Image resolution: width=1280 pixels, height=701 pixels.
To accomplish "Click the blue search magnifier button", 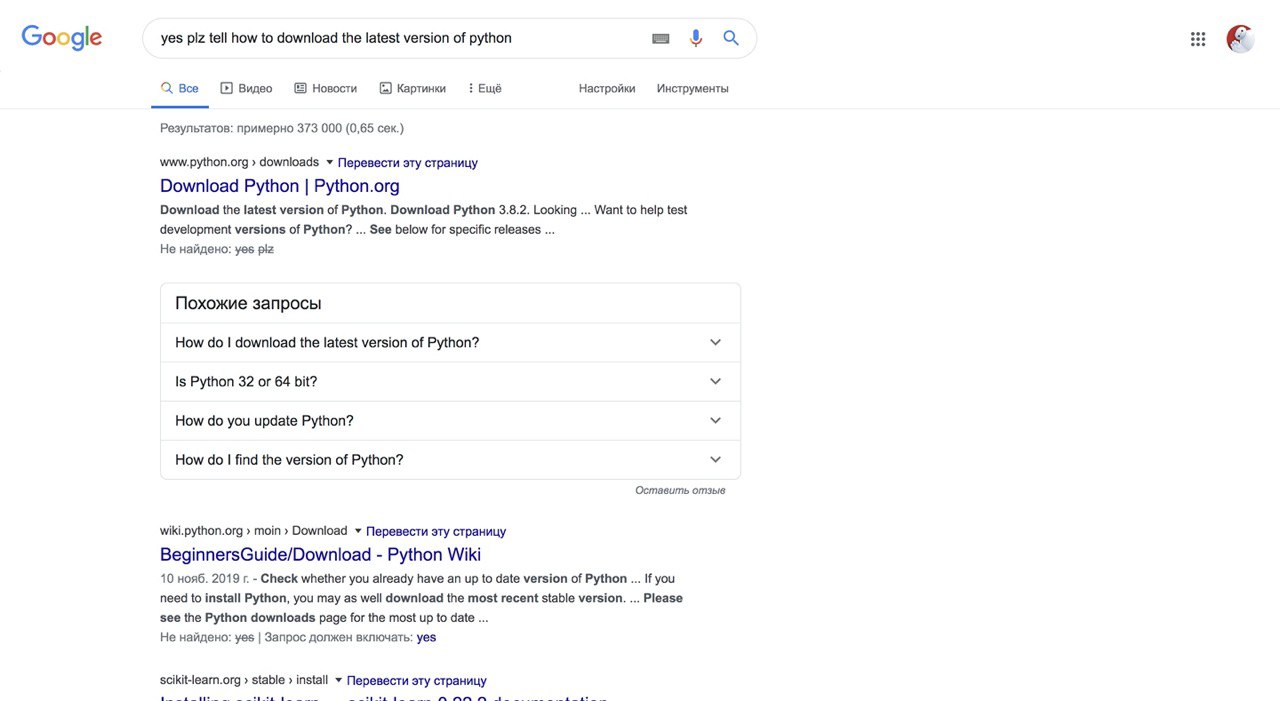I will point(731,38).
